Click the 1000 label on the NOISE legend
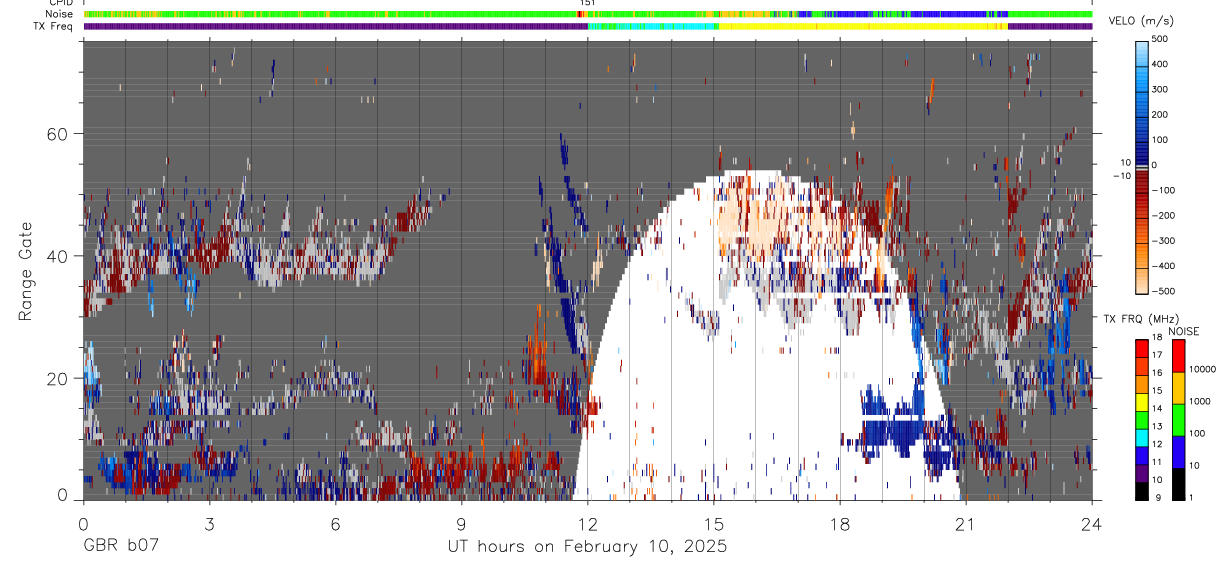Viewport: 1228px width, 567px height. (1201, 401)
